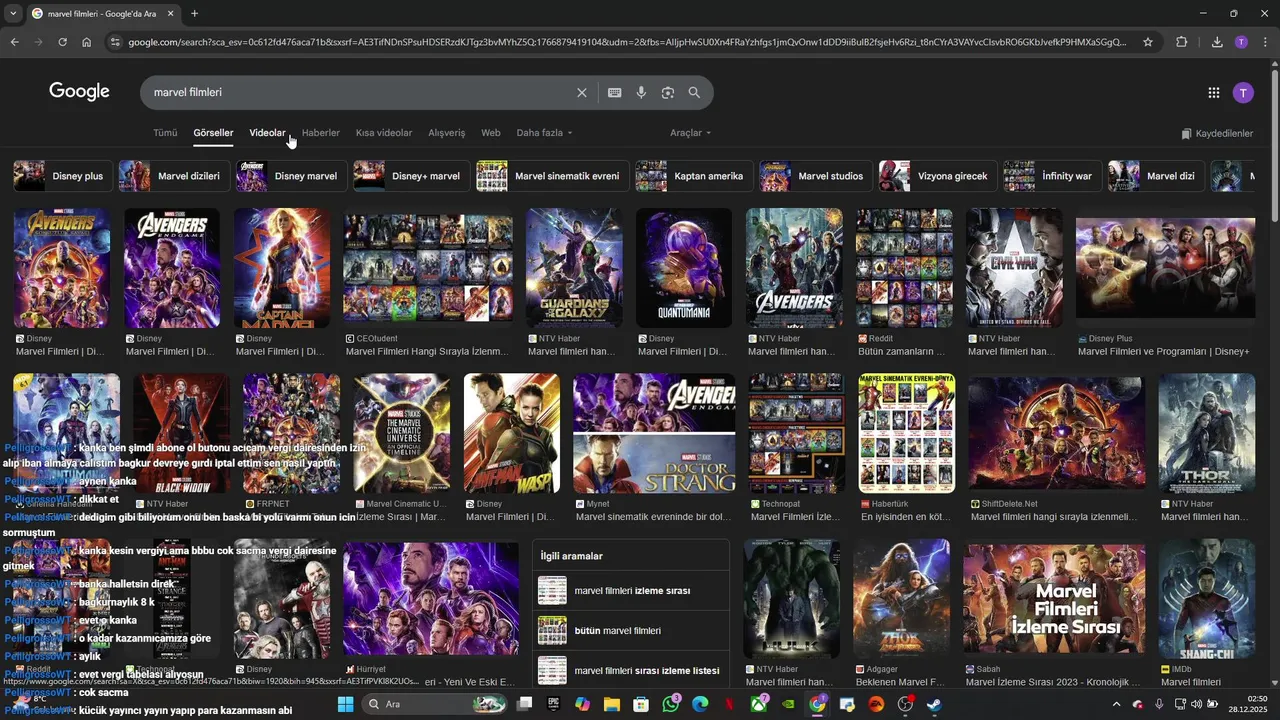The width and height of the screenshot is (1280, 720).
Task: Filter by Marvel studios chip
Action: tap(815, 176)
